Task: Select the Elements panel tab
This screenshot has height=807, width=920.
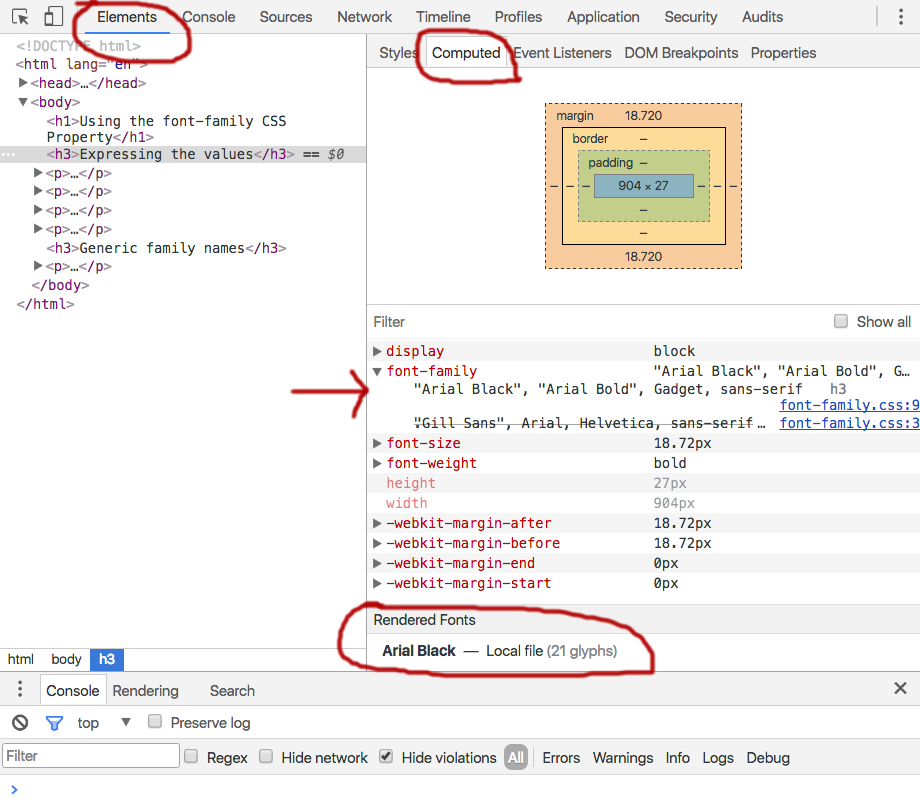Action: (x=127, y=17)
